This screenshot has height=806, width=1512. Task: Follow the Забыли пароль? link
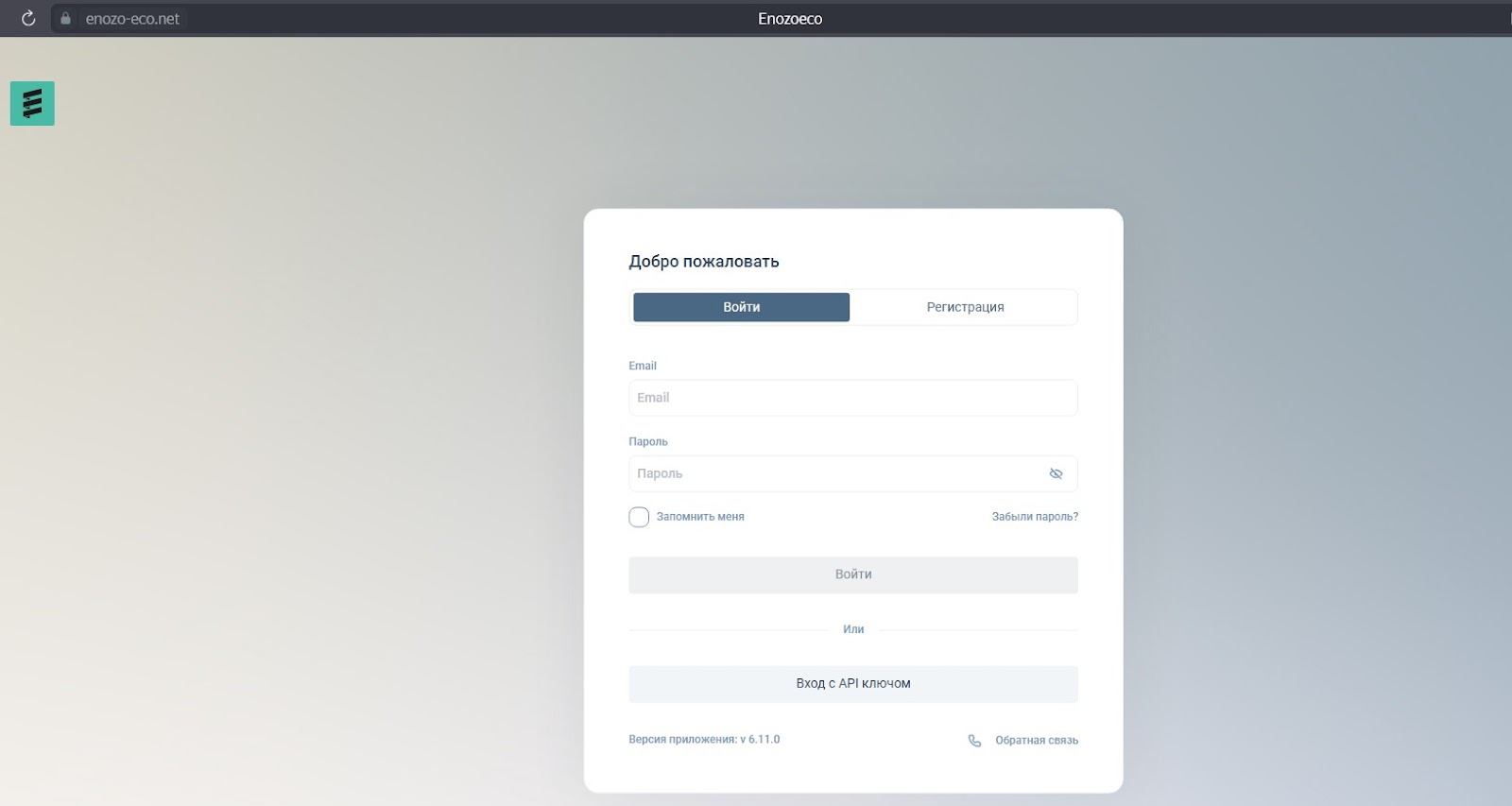tap(1035, 517)
